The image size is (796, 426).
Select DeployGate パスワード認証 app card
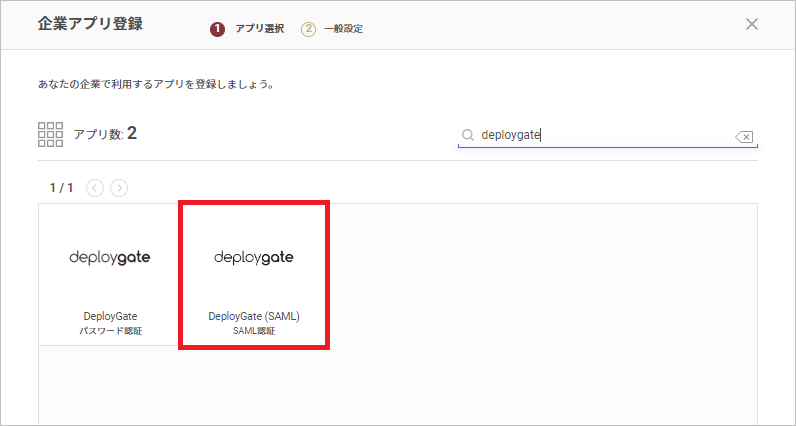click(110, 275)
